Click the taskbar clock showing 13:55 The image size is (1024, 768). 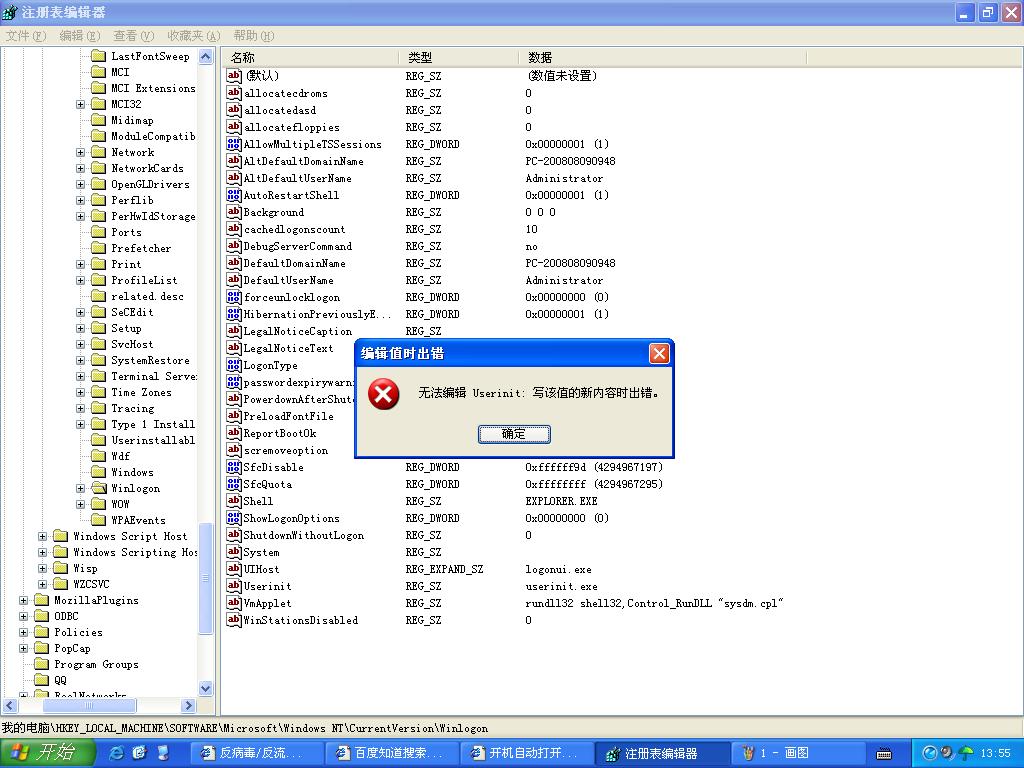(995, 753)
